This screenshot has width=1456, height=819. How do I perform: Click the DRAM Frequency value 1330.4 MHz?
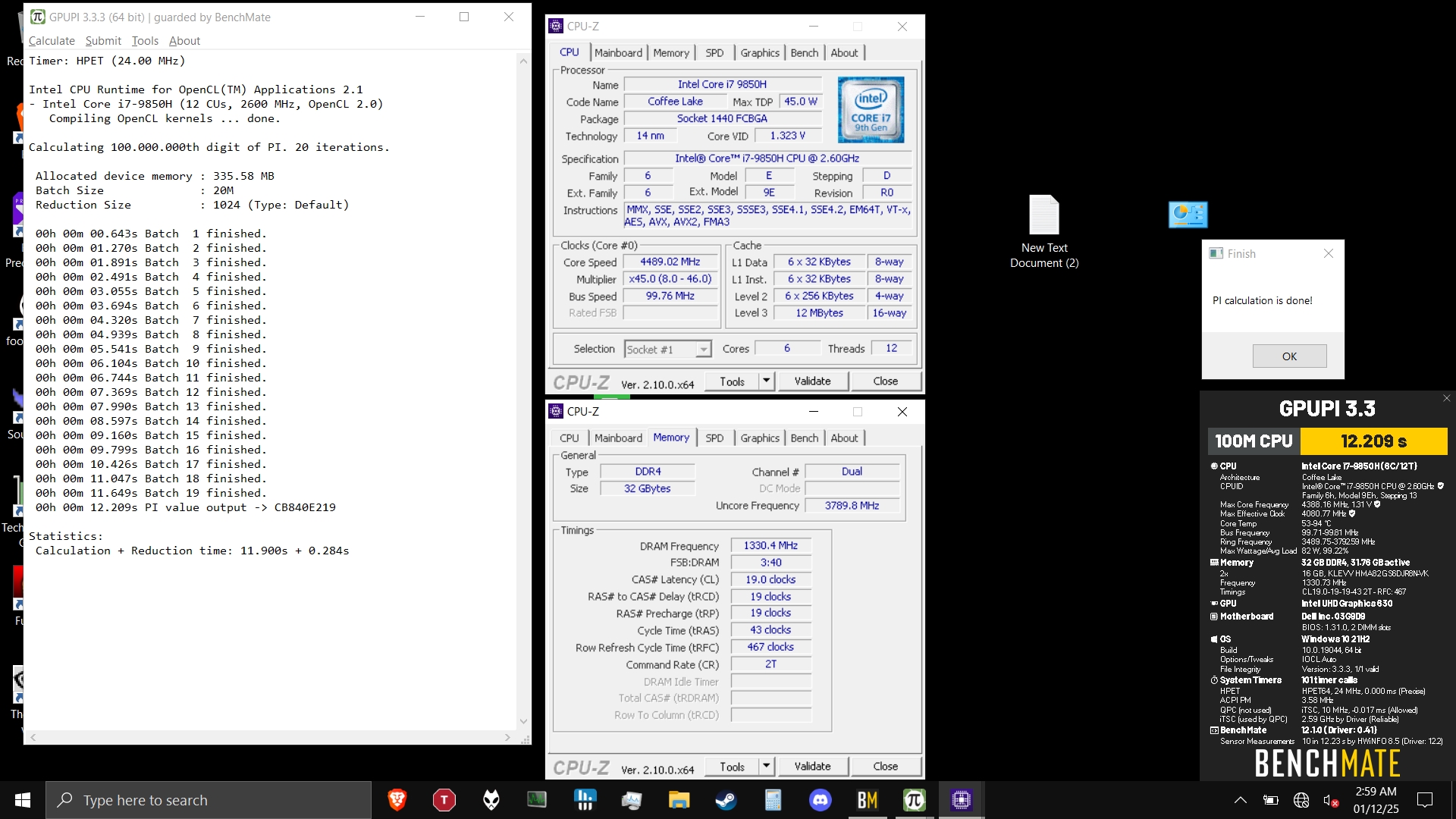pyautogui.click(x=770, y=545)
